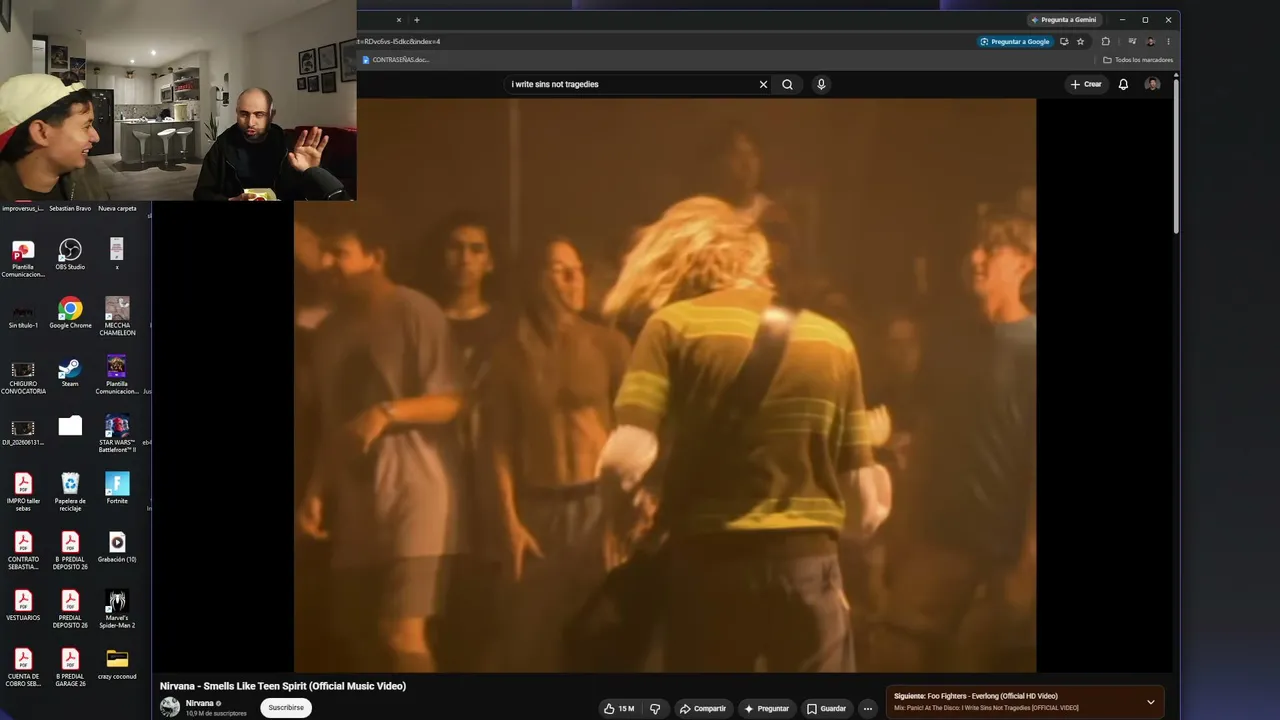Select B PREDIAL GARAGE 26 PDF icon

(70, 667)
